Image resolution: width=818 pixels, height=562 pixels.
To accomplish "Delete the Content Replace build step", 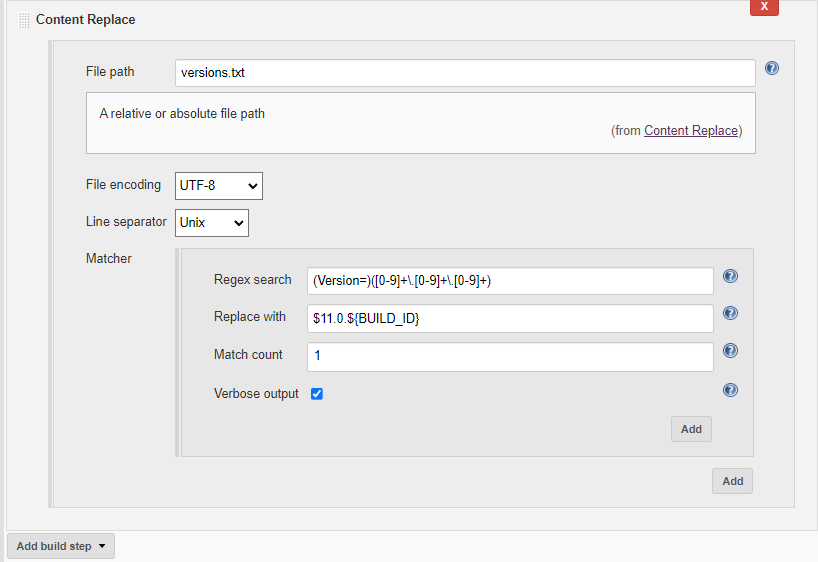I will 764,7.
